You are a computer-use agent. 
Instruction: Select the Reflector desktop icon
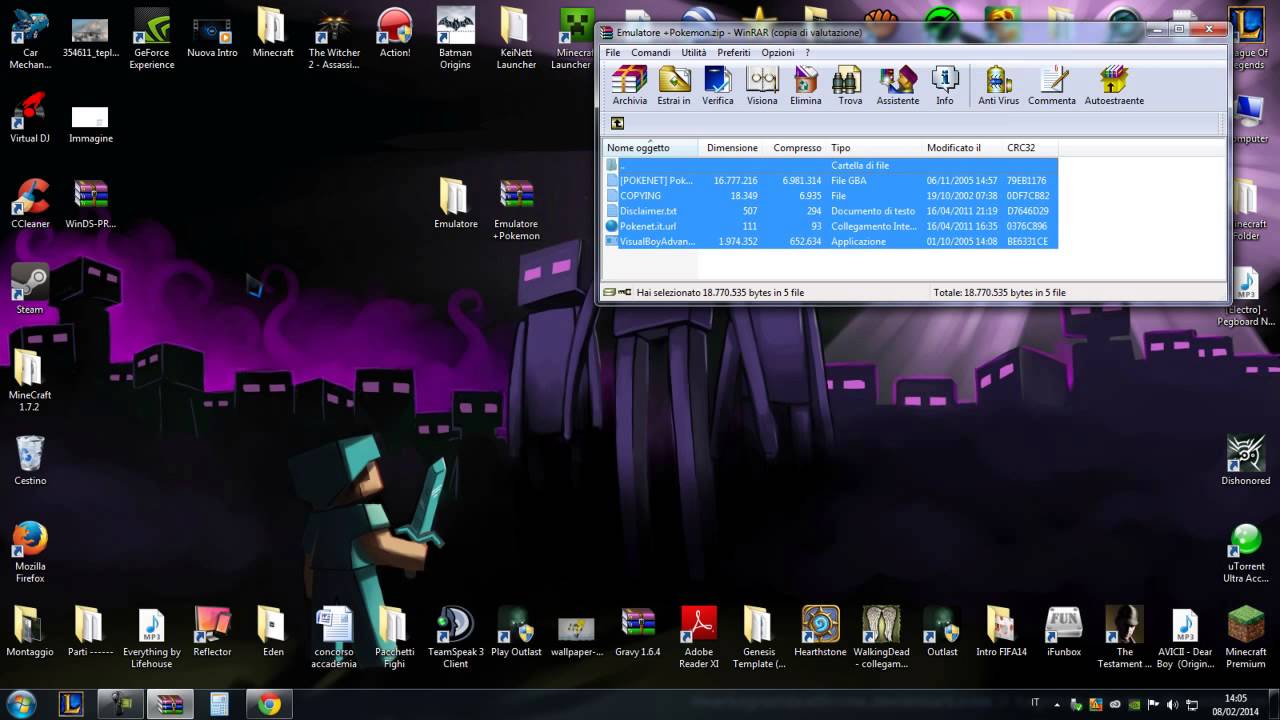pos(212,632)
